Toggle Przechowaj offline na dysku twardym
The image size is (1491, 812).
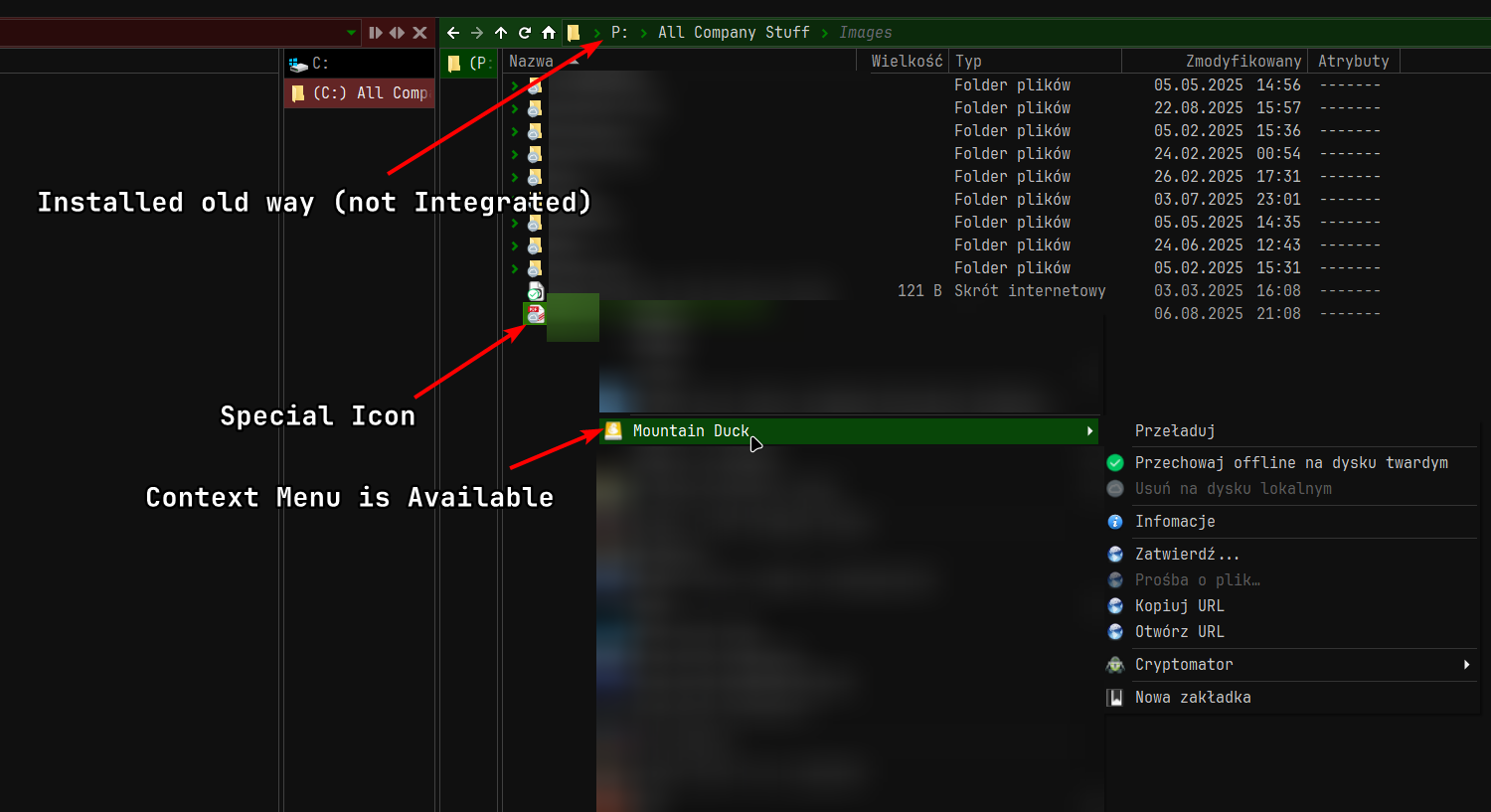pos(1290,463)
